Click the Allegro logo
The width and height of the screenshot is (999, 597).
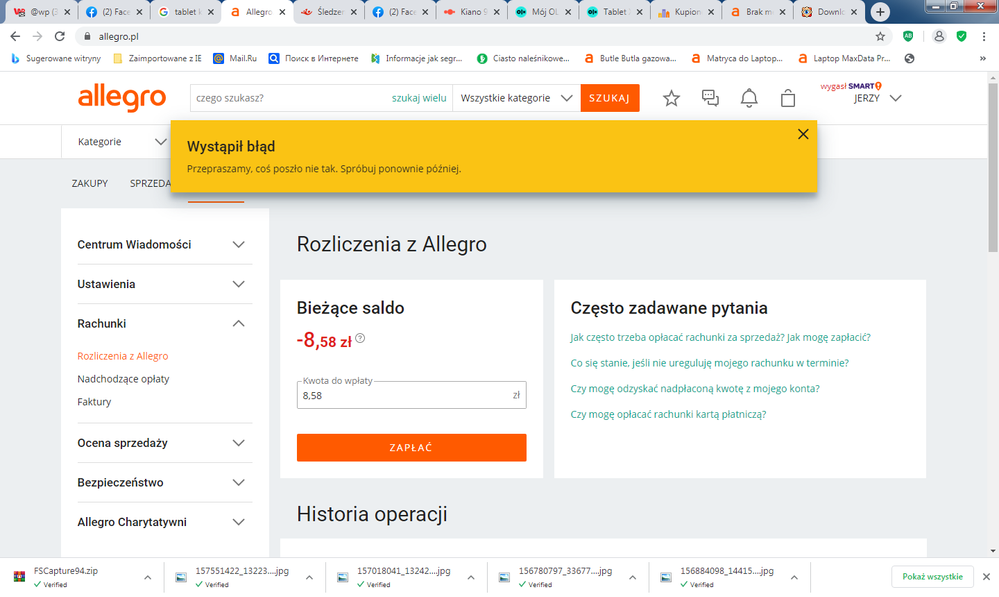tap(122, 98)
